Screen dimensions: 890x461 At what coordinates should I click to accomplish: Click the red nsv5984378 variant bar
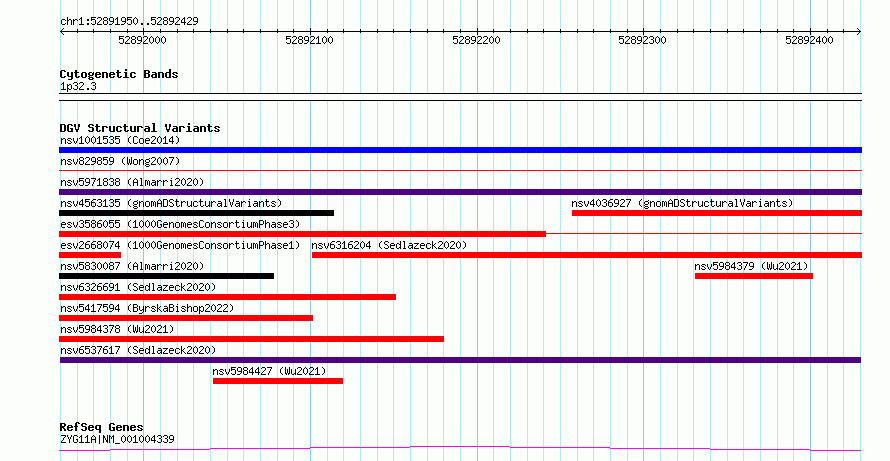pos(251,339)
